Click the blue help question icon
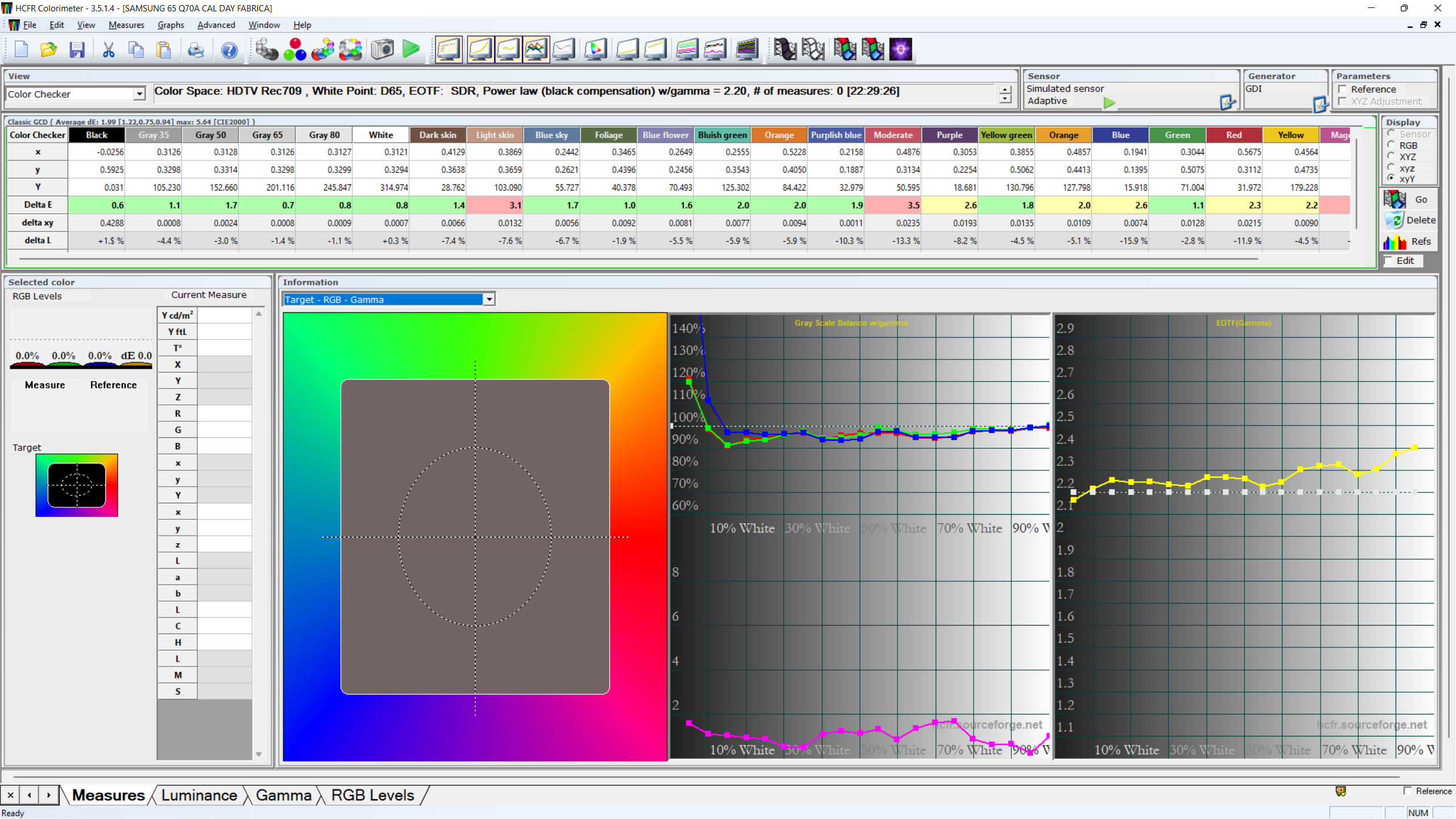Image resolution: width=1456 pixels, height=819 pixels. click(229, 49)
